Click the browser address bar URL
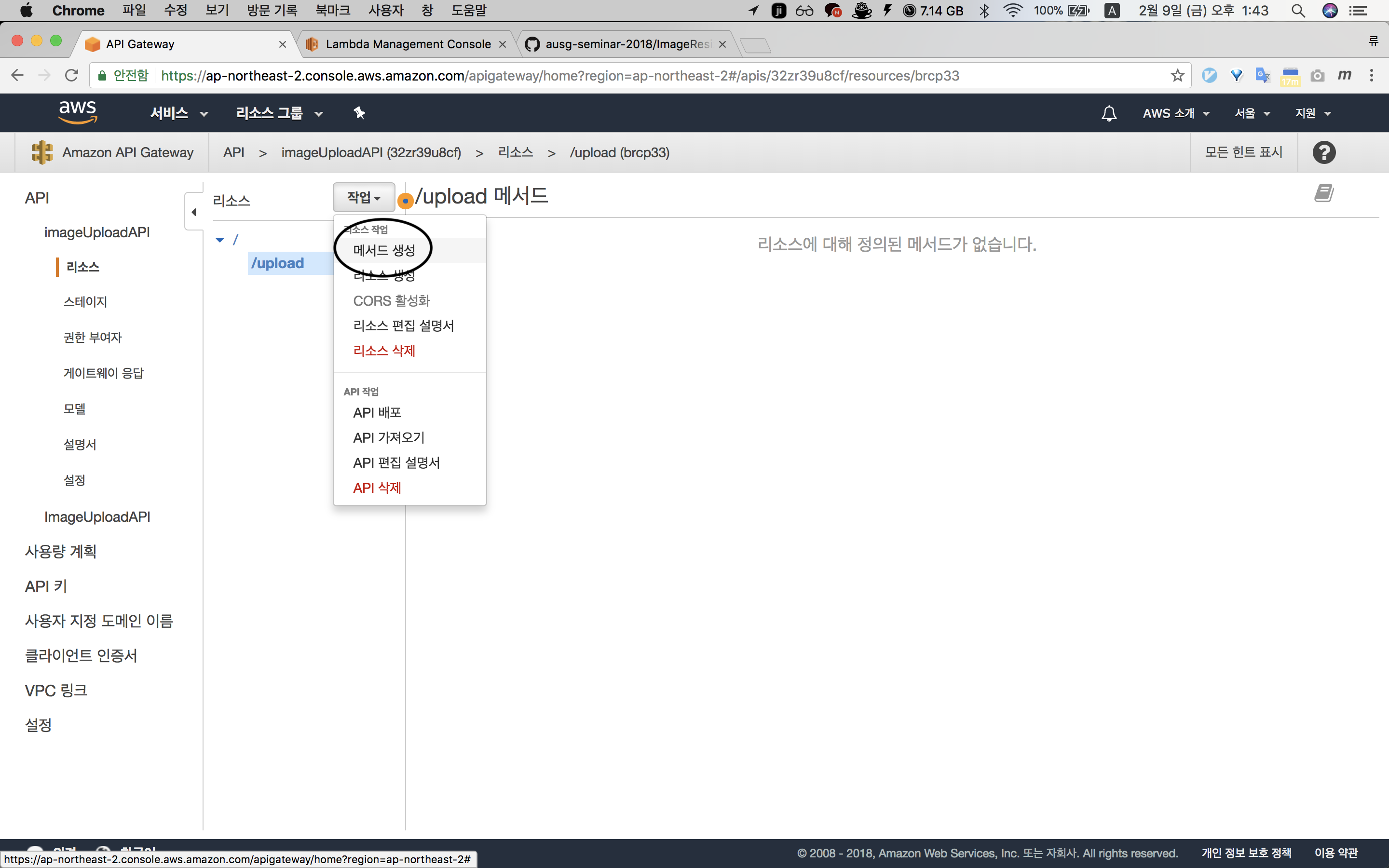The image size is (1389, 868). (x=574, y=75)
